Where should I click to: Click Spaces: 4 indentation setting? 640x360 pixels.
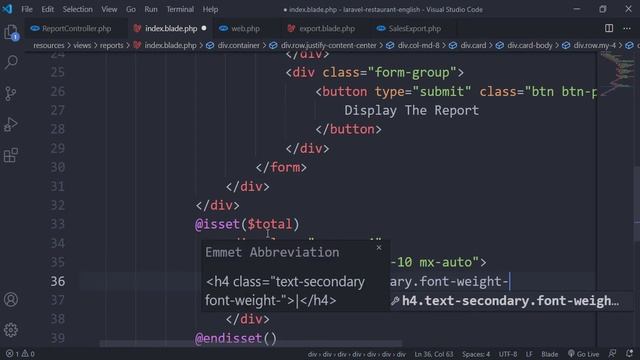(x=476, y=354)
